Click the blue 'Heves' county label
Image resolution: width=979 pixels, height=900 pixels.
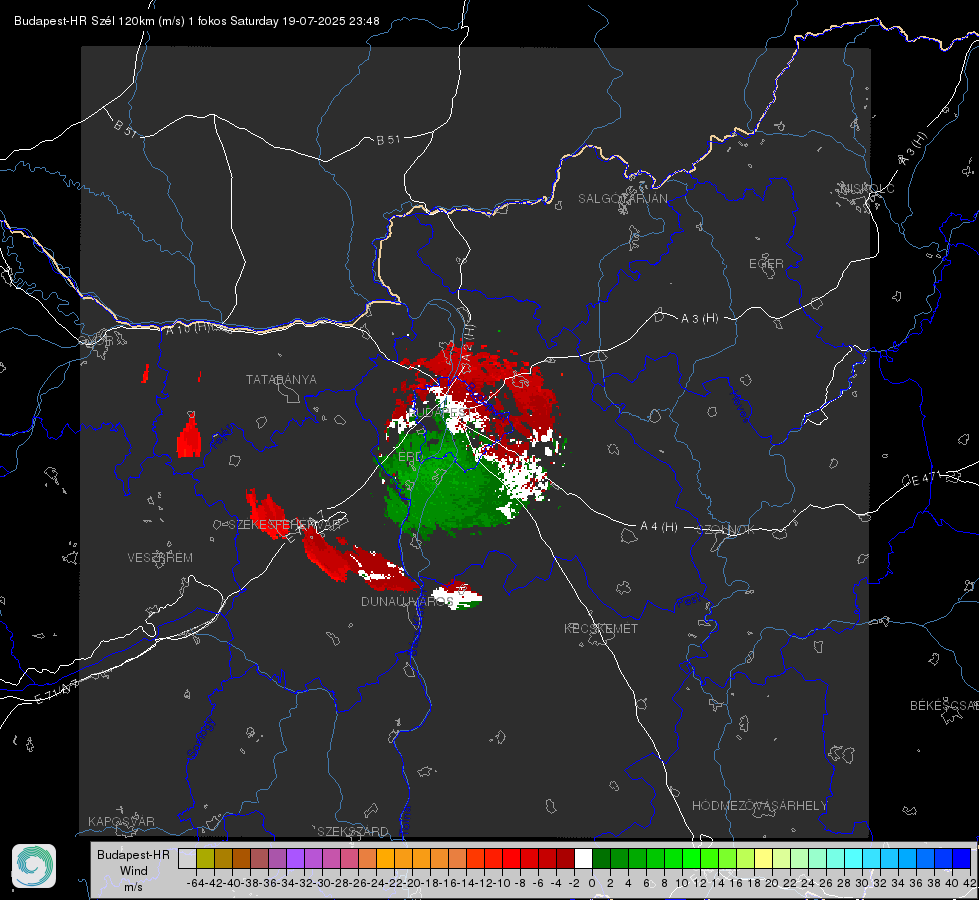click(x=740, y=406)
